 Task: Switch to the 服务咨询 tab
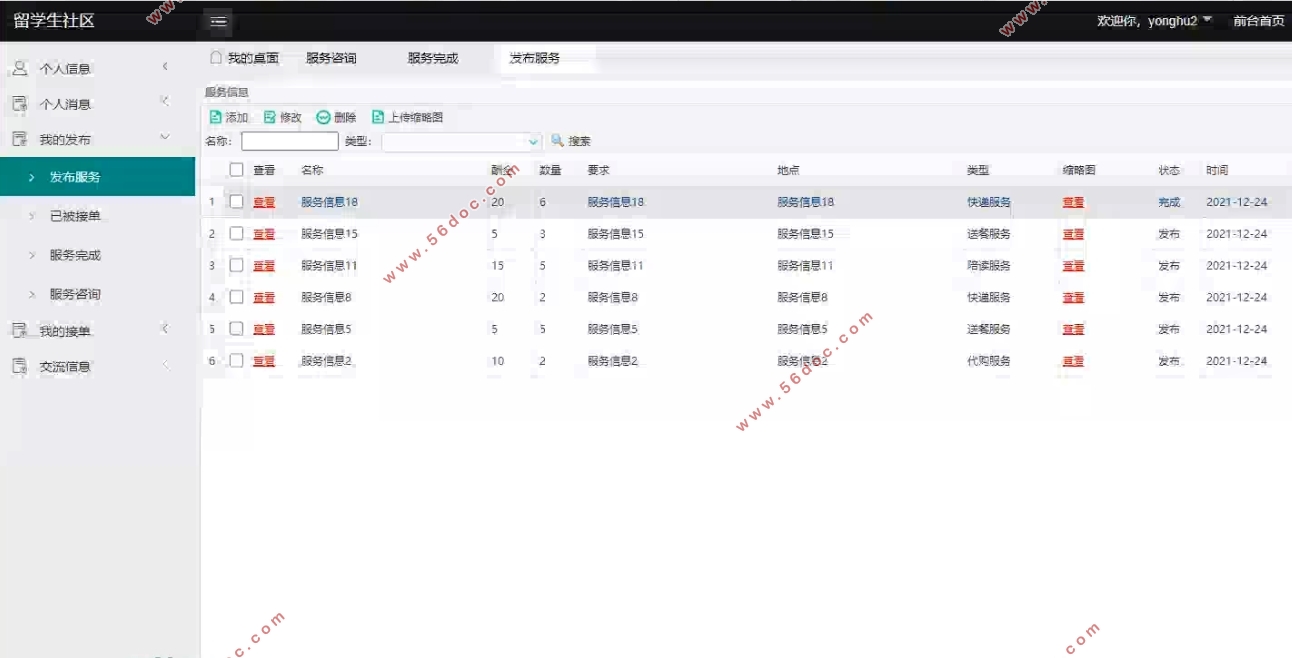tap(331, 58)
